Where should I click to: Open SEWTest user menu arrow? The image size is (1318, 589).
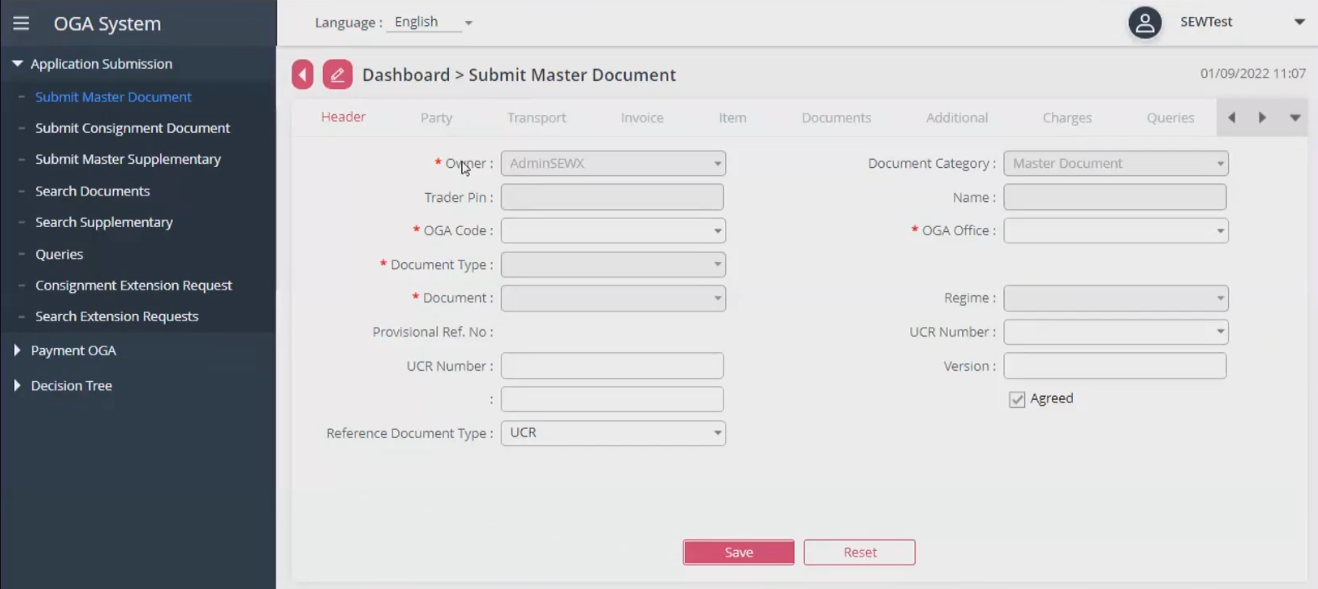tap(1299, 22)
